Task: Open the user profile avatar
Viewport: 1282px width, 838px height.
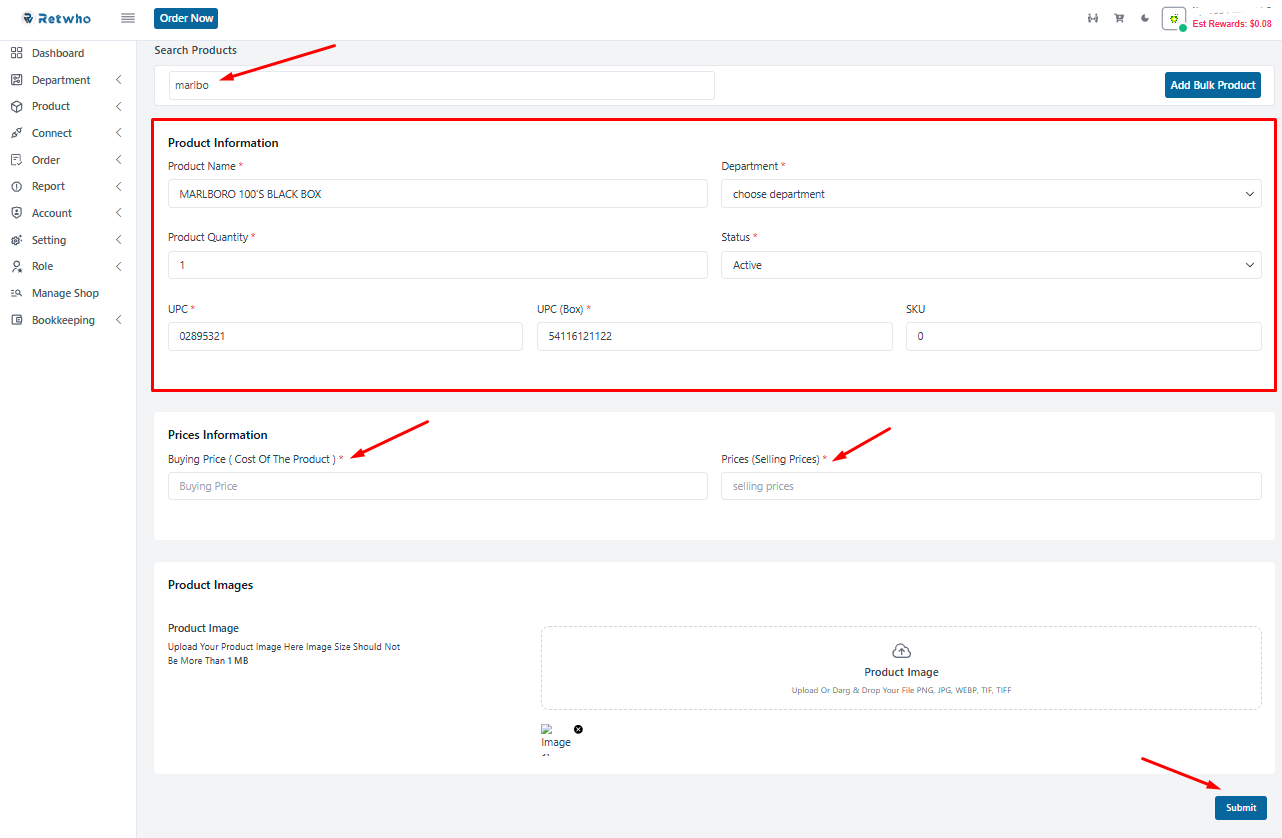Action: pyautogui.click(x=1174, y=19)
